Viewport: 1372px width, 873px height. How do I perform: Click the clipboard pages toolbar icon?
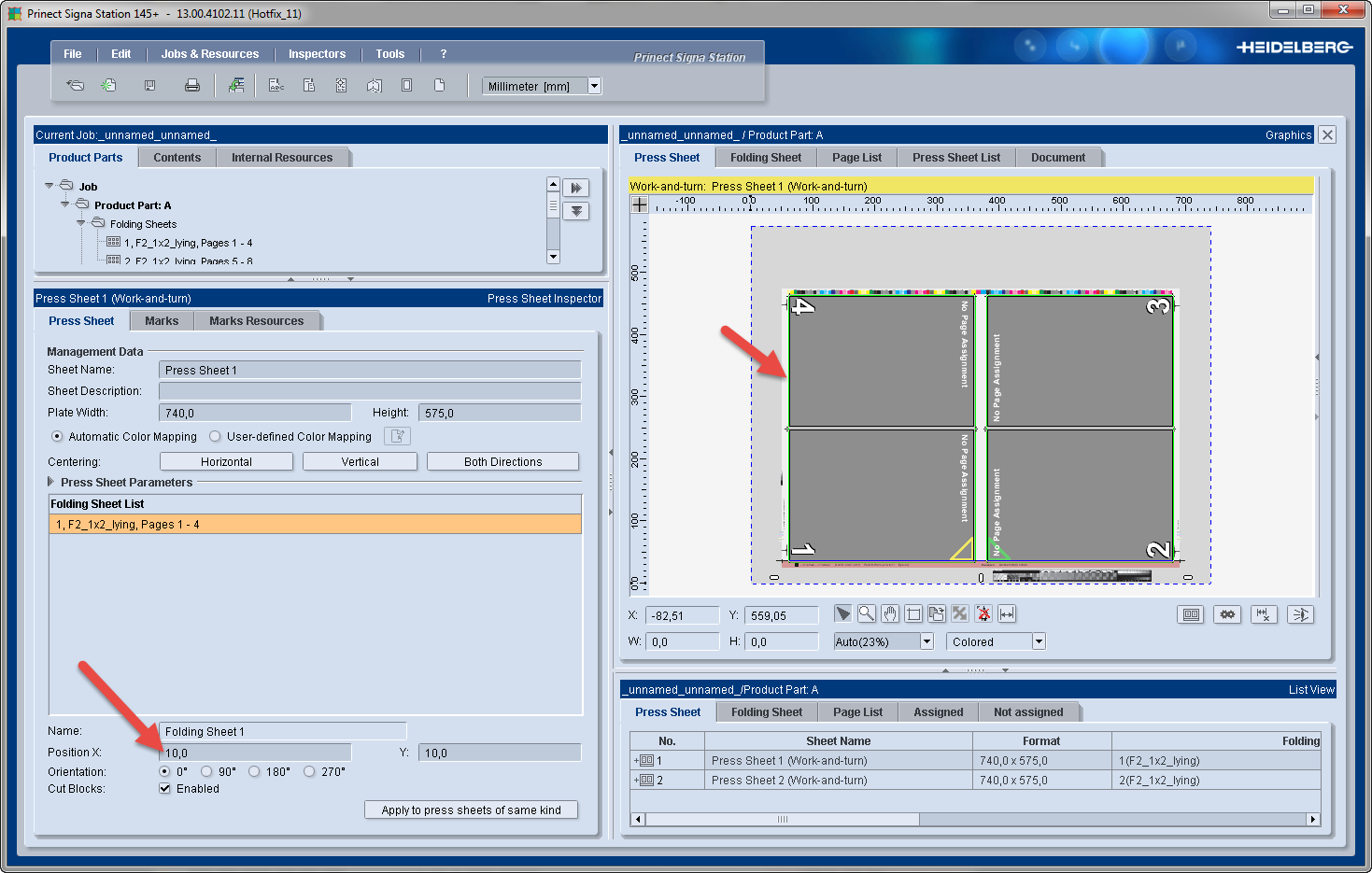[x=309, y=85]
